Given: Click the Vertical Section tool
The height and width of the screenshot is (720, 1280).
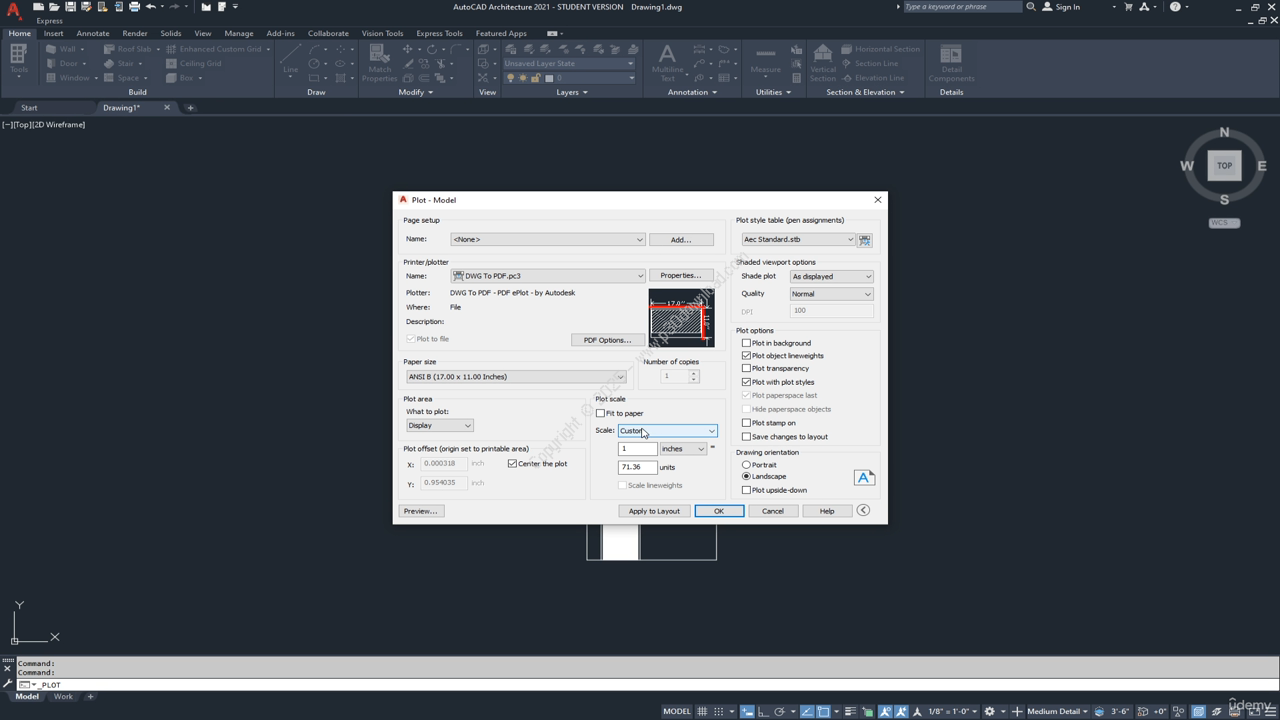Looking at the screenshot, I should click(x=823, y=62).
